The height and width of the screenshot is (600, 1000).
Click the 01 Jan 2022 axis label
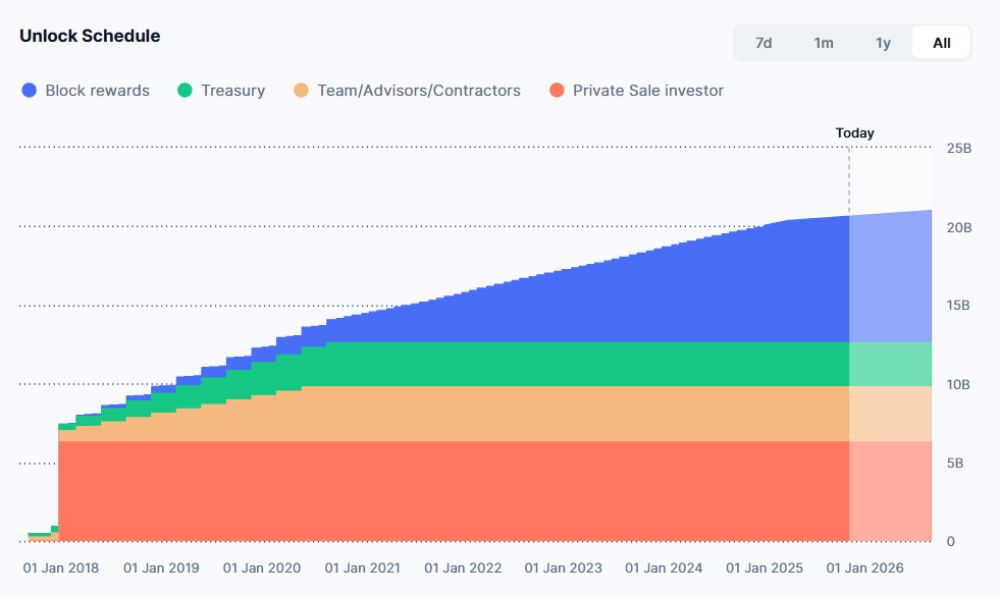(463, 568)
